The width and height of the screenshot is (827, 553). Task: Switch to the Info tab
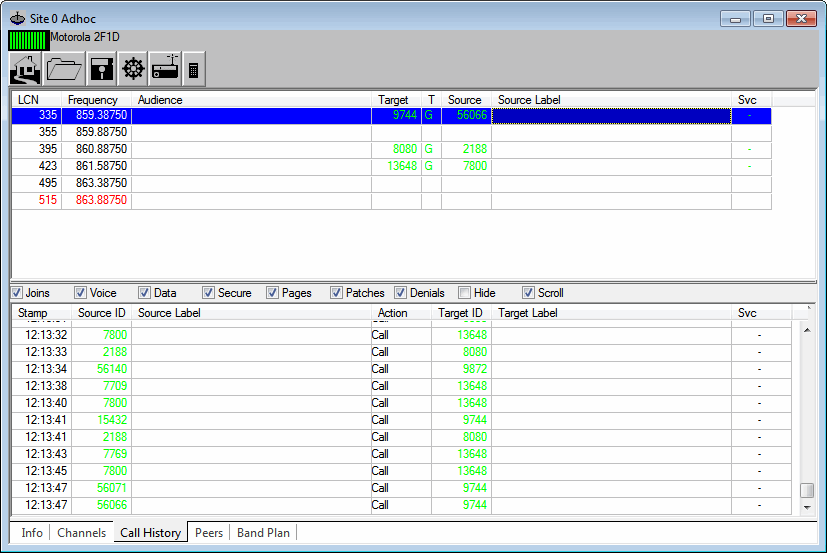pyautogui.click(x=32, y=533)
